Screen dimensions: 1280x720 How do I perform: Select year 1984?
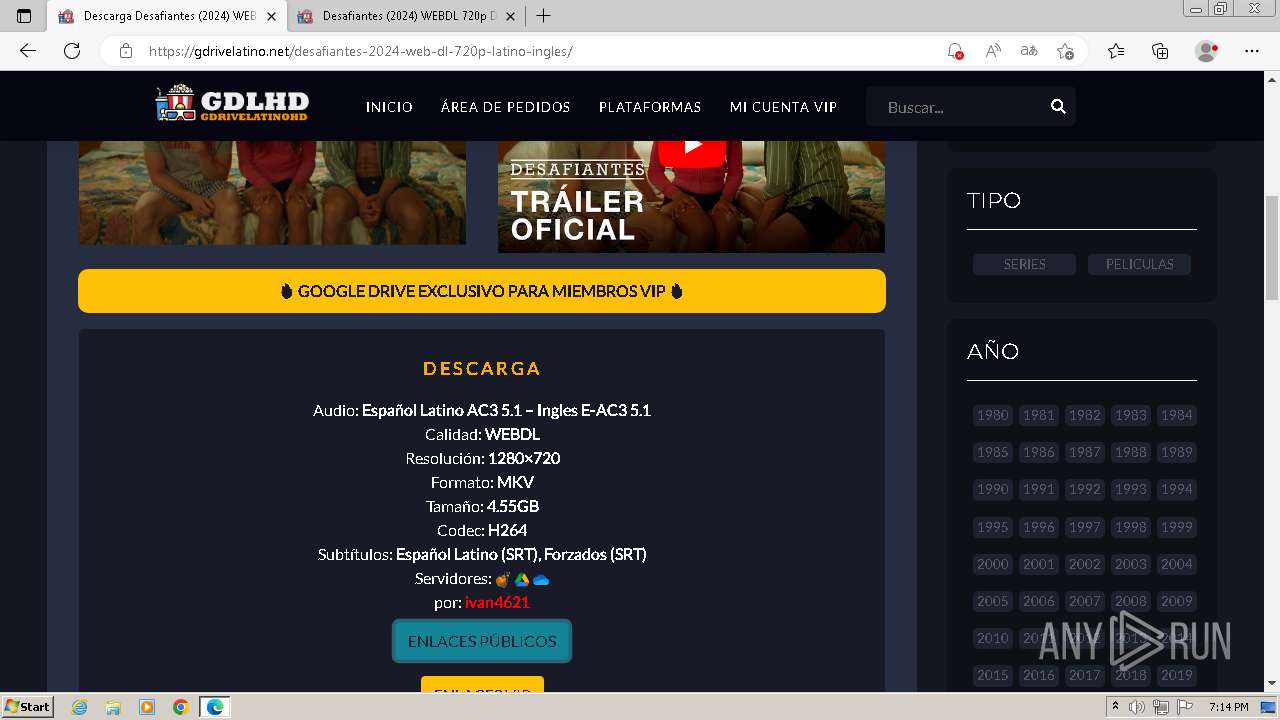1176,415
